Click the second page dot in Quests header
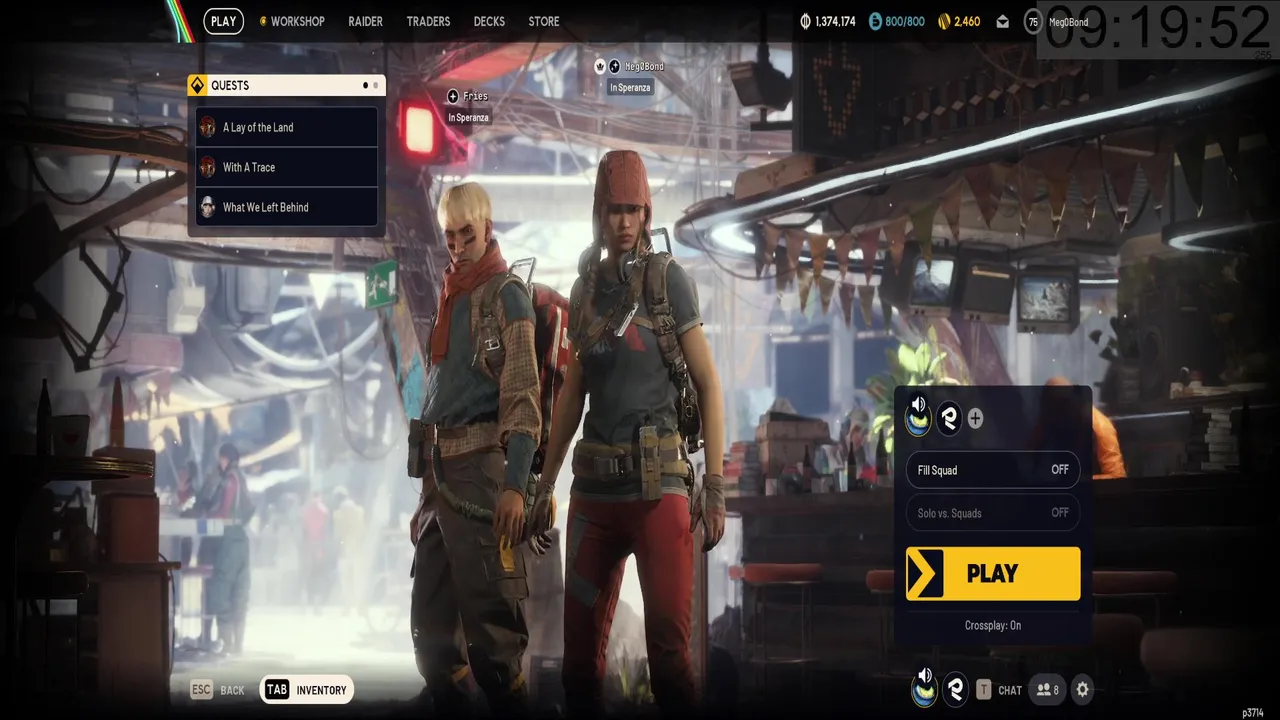This screenshot has width=1280, height=720. pos(376,85)
